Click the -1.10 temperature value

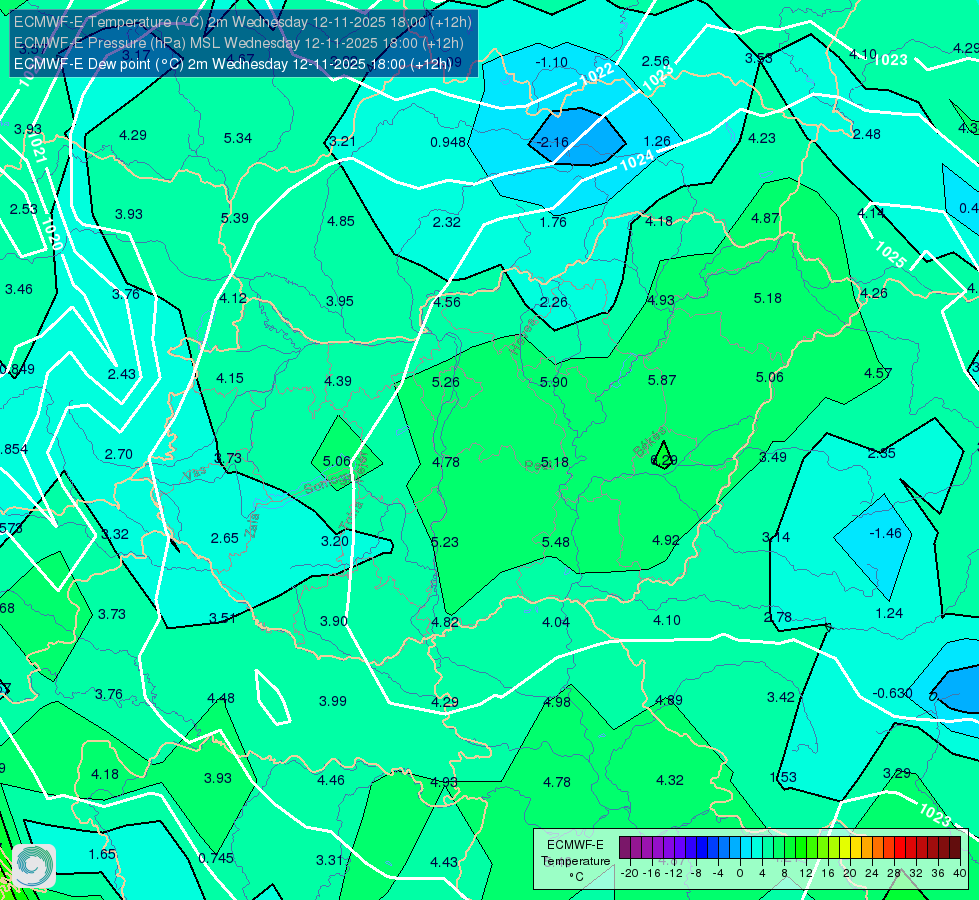pos(552,62)
